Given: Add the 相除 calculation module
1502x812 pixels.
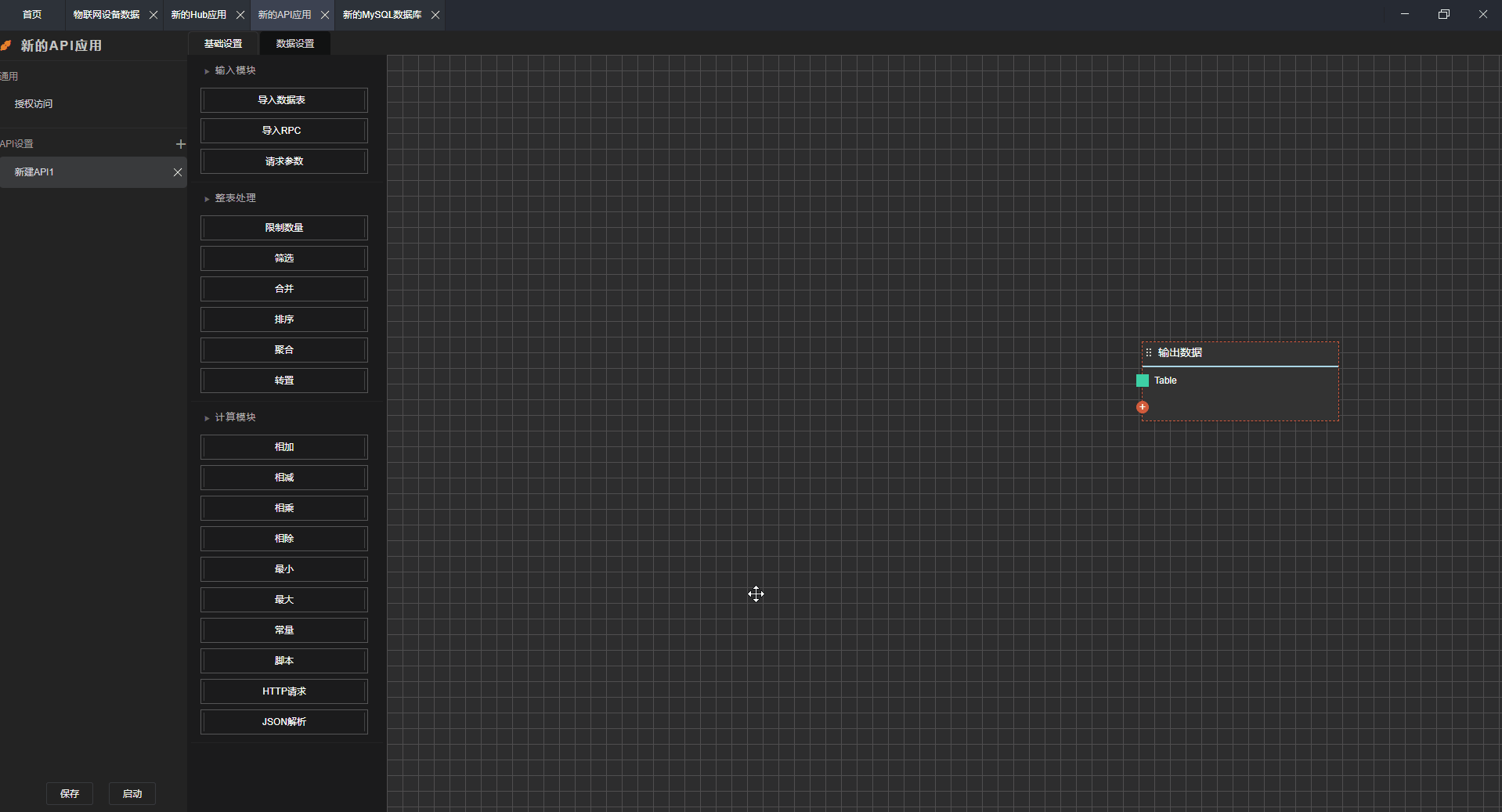Looking at the screenshot, I should pyautogui.click(x=284, y=539).
